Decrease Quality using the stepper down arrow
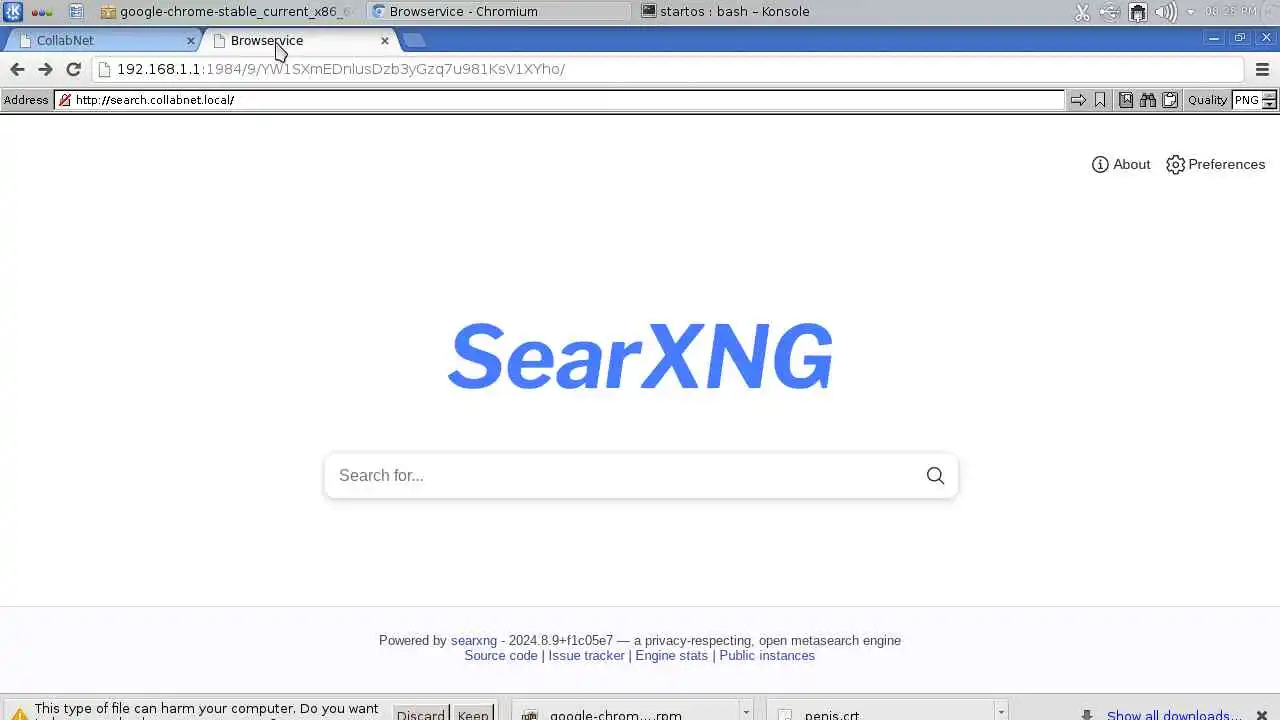The image size is (1280, 720). (1270, 104)
